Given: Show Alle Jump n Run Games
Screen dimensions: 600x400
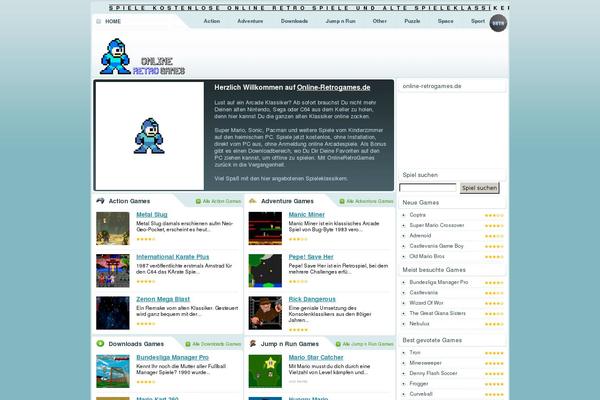Looking at the screenshot, I should coord(365,344).
